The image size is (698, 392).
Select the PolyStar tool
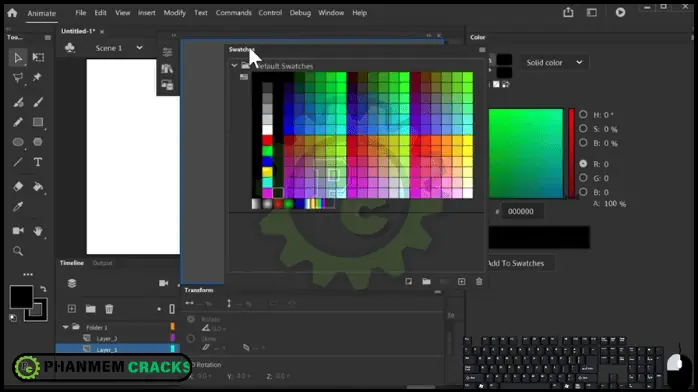coord(38,142)
